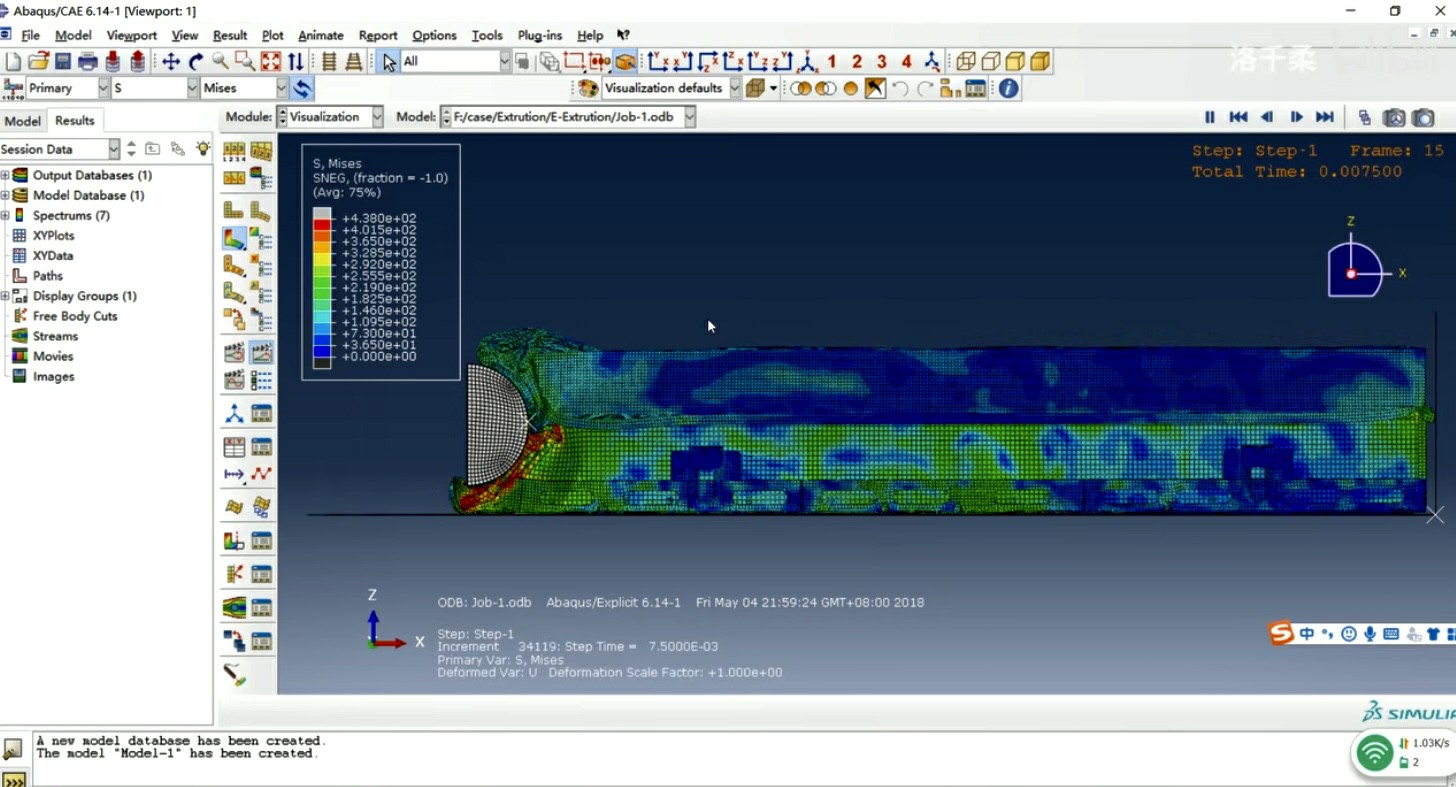Expand the Output Databases tree node
The height and width of the screenshot is (787, 1456).
[5, 175]
